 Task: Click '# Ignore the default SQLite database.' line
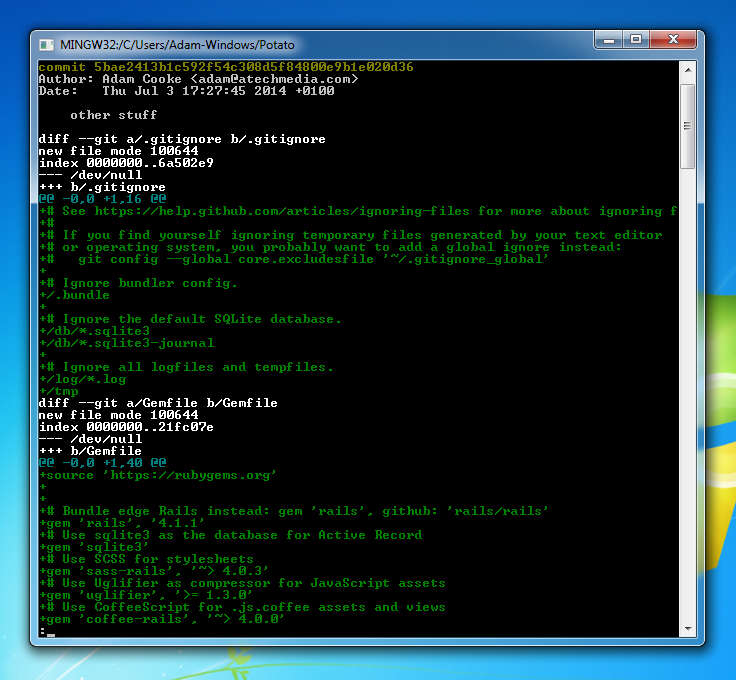(190, 319)
